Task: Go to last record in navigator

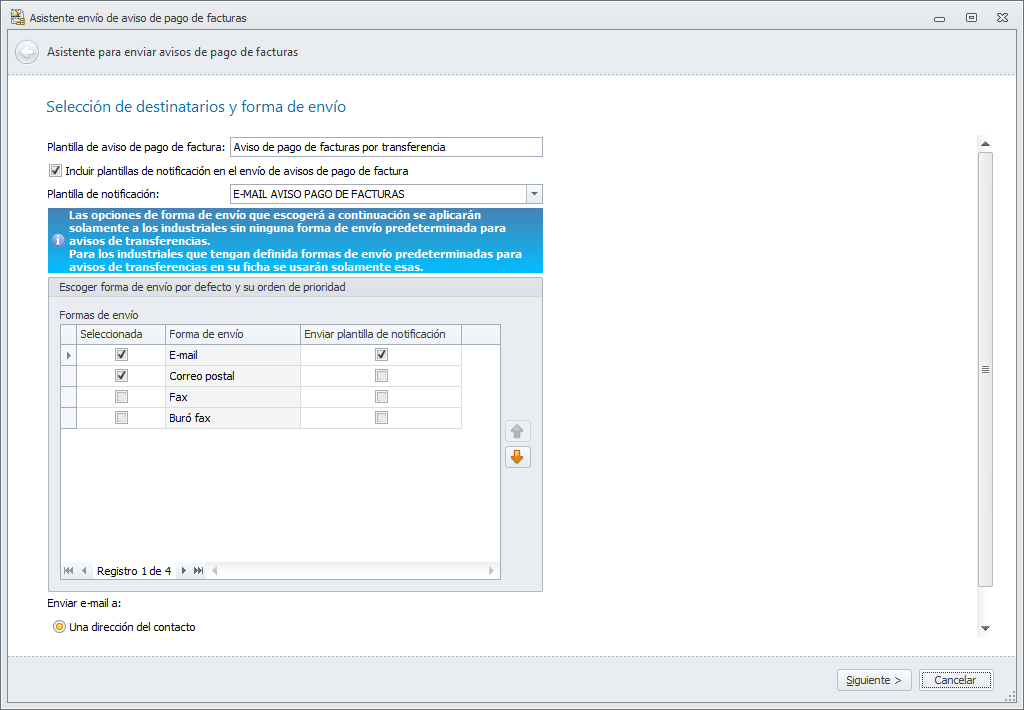Action: (x=199, y=571)
